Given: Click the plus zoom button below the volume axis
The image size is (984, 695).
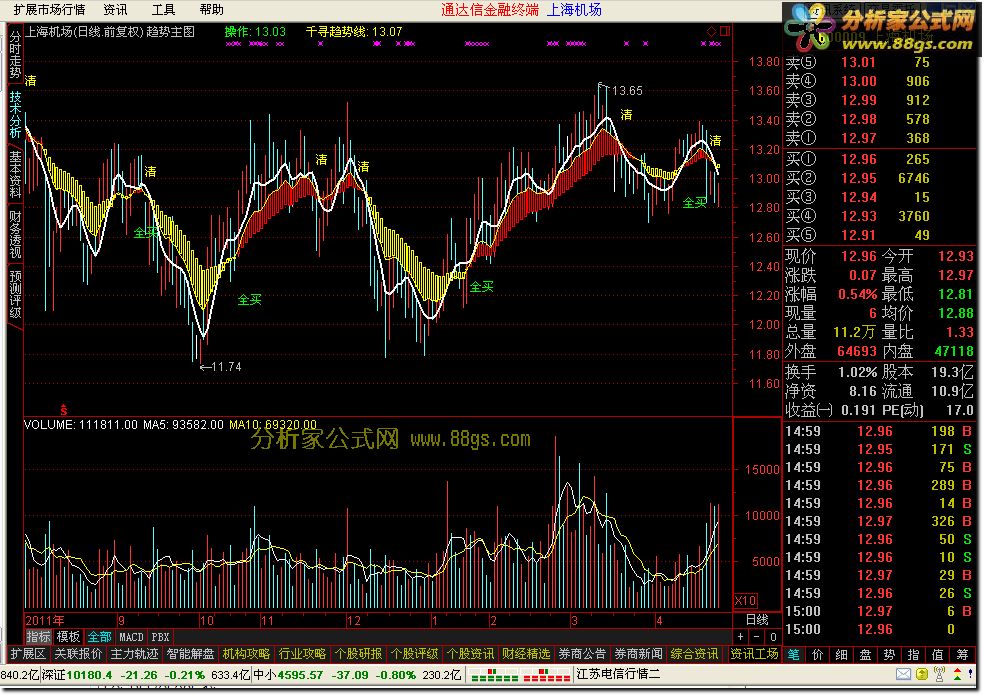Looking at the screenshot, I should 741,637.
